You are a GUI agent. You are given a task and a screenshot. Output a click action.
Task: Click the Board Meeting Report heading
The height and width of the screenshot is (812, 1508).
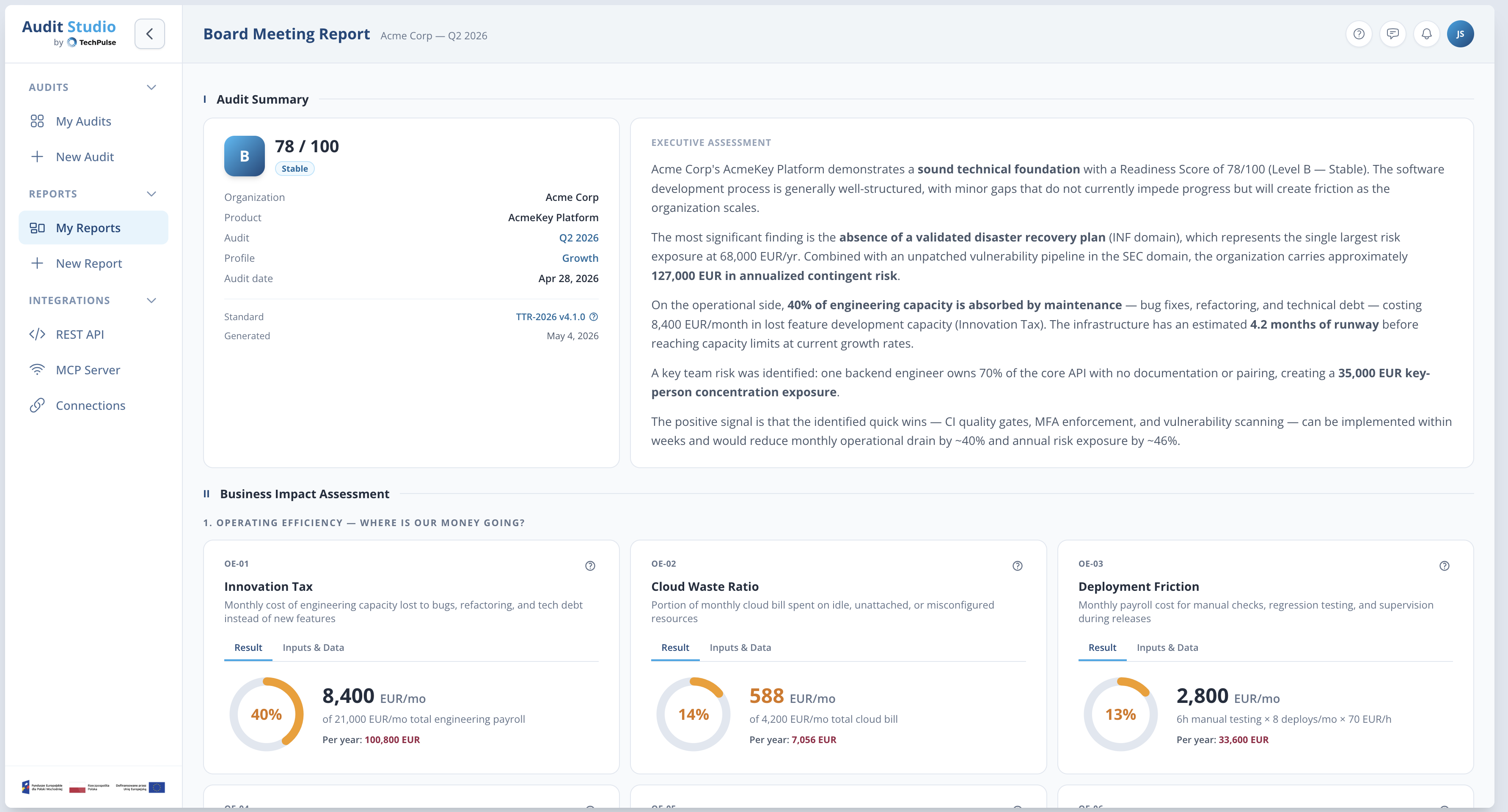(286, 34)
